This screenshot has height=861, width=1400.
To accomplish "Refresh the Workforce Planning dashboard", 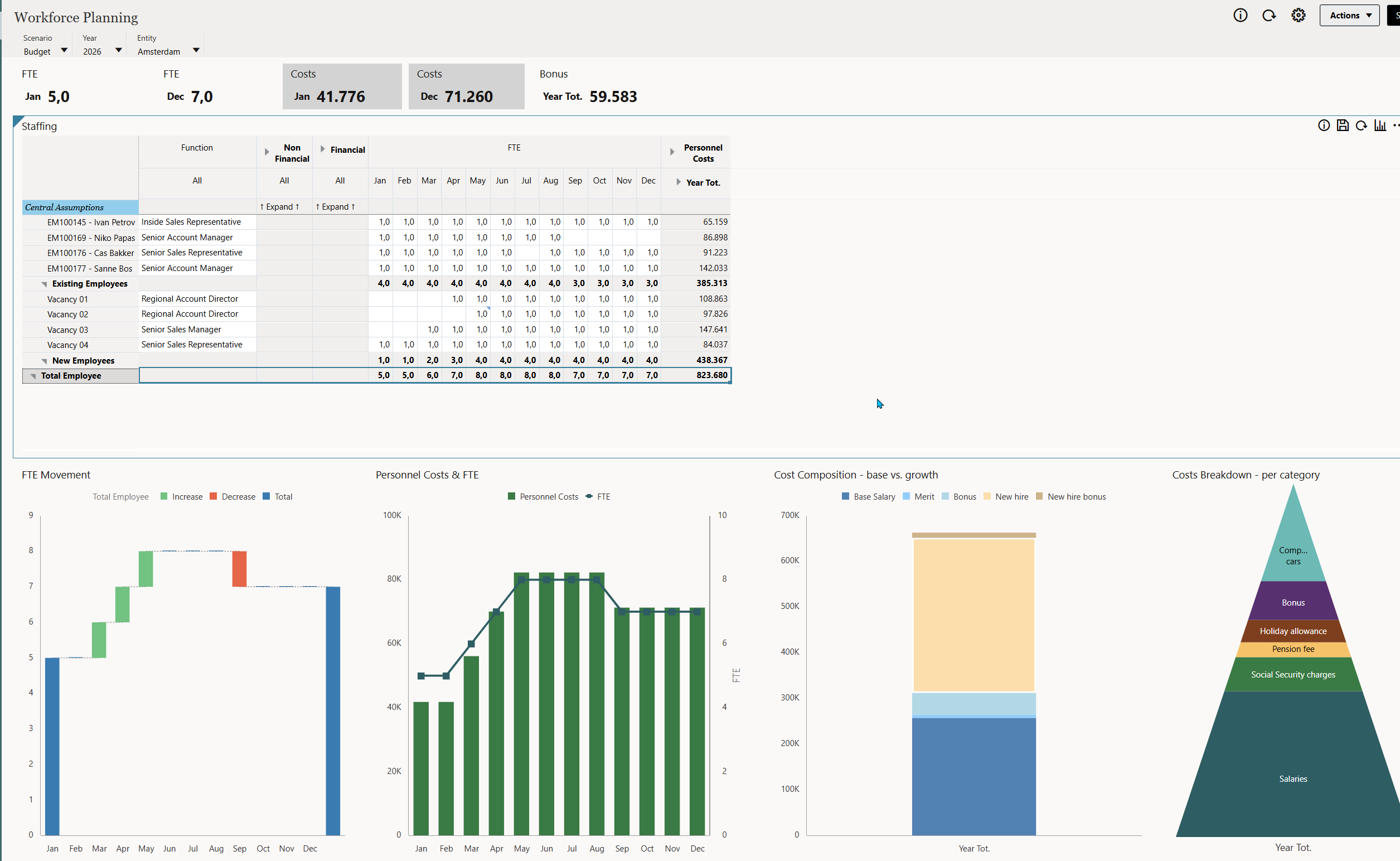I will pyautogui.click(x=1269, y=16).
